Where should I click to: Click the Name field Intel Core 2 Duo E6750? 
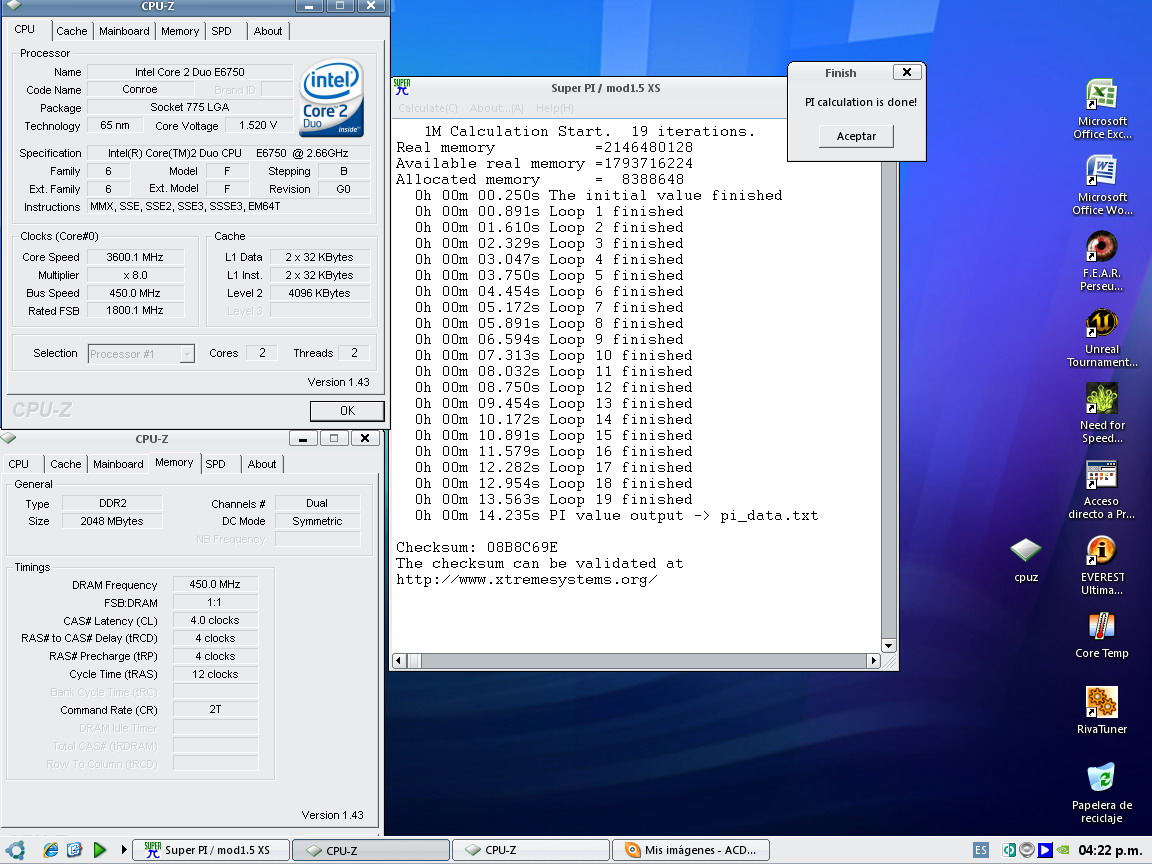tap(190, 72)
